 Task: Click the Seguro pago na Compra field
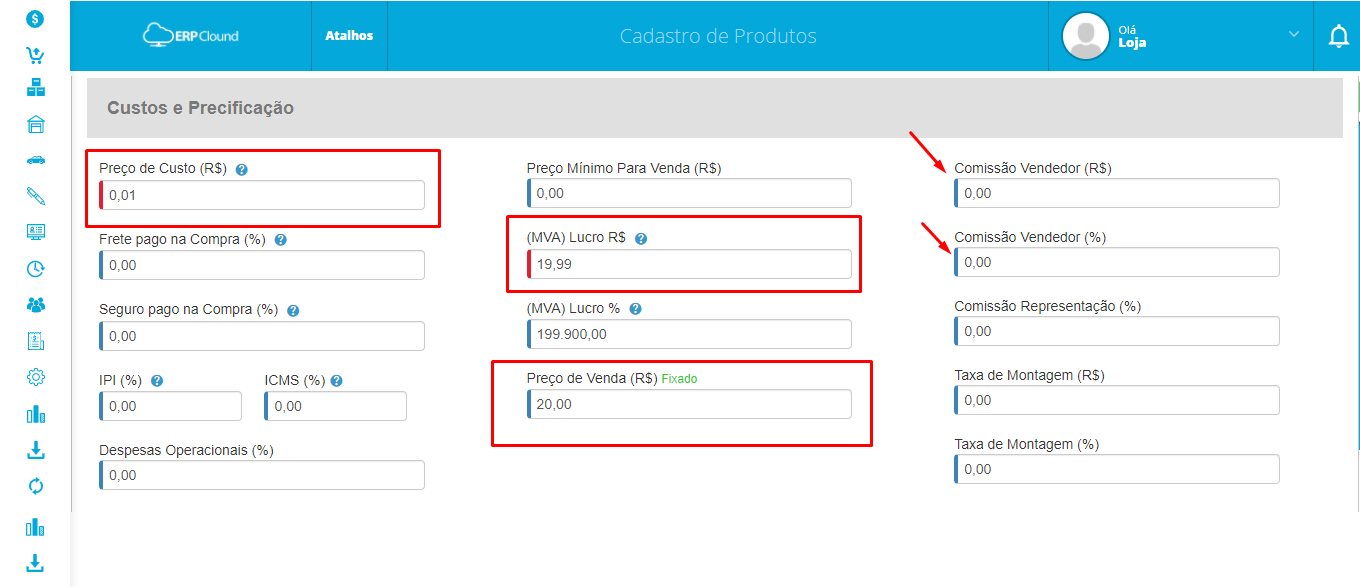coord(262,336)
